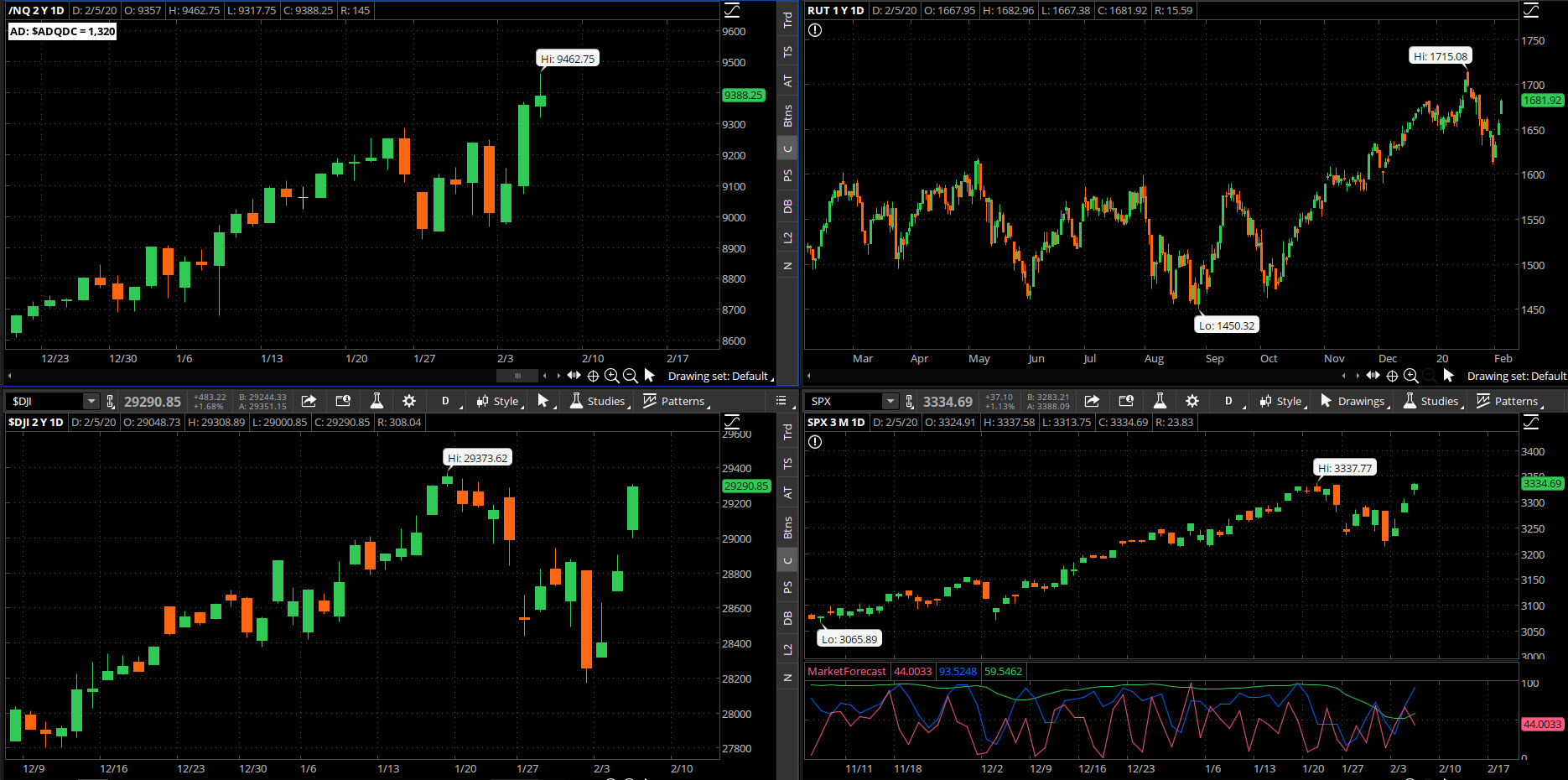Image resolution: width=1568 pixels, height=780 pixels.
Task: Click the MarketForecast study label
Action: (x=846, y=671)
